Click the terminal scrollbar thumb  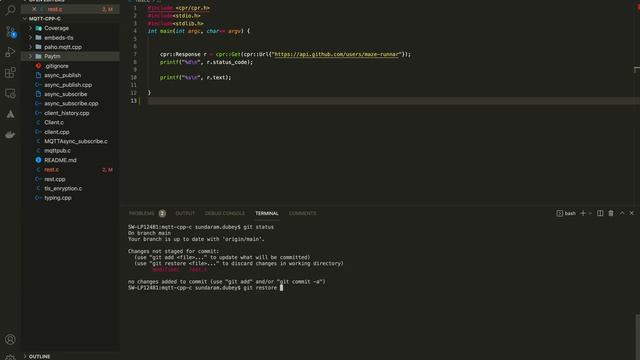click(638, 337)
